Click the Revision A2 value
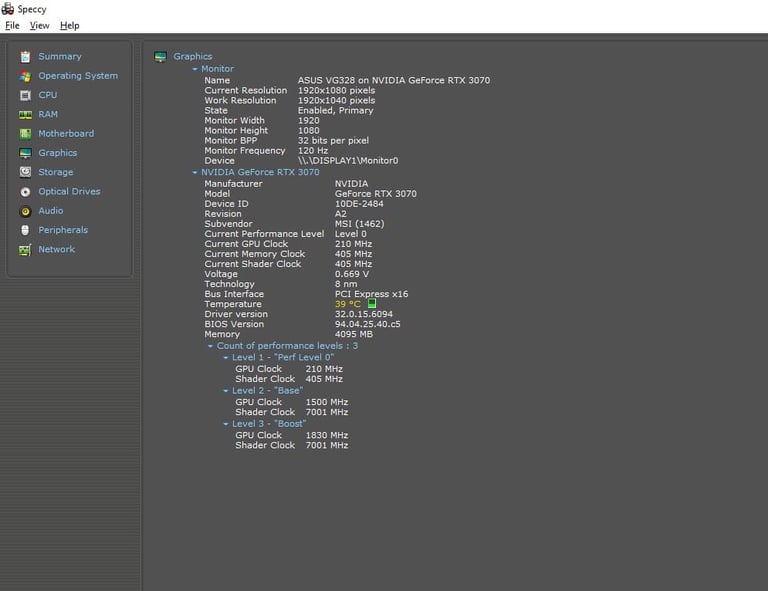 click(340, 214)
